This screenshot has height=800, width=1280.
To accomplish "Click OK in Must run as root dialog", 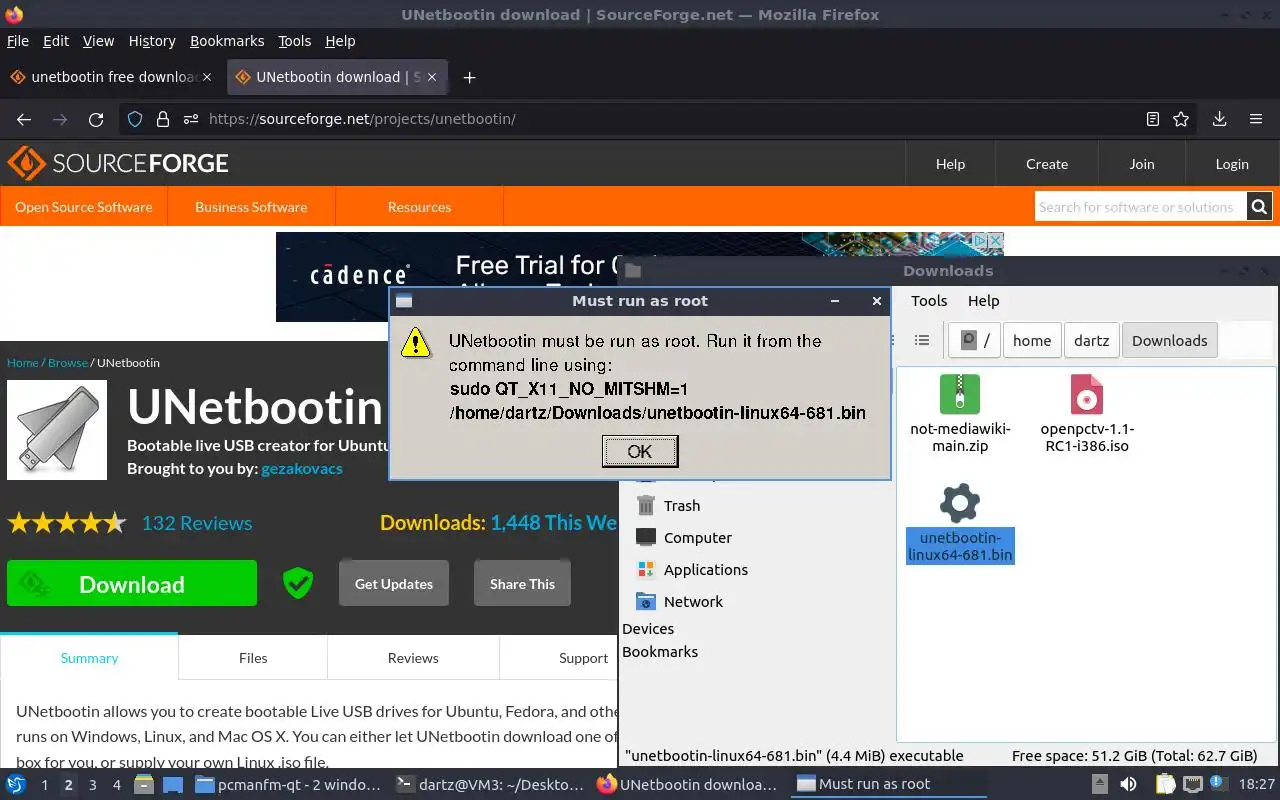I will 640,451.
